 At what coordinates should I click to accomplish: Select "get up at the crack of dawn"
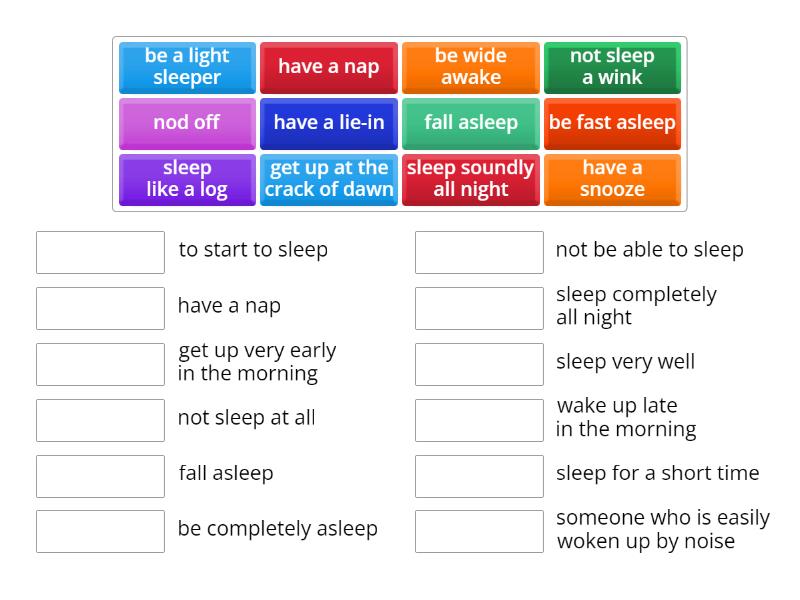coord(328,179)
